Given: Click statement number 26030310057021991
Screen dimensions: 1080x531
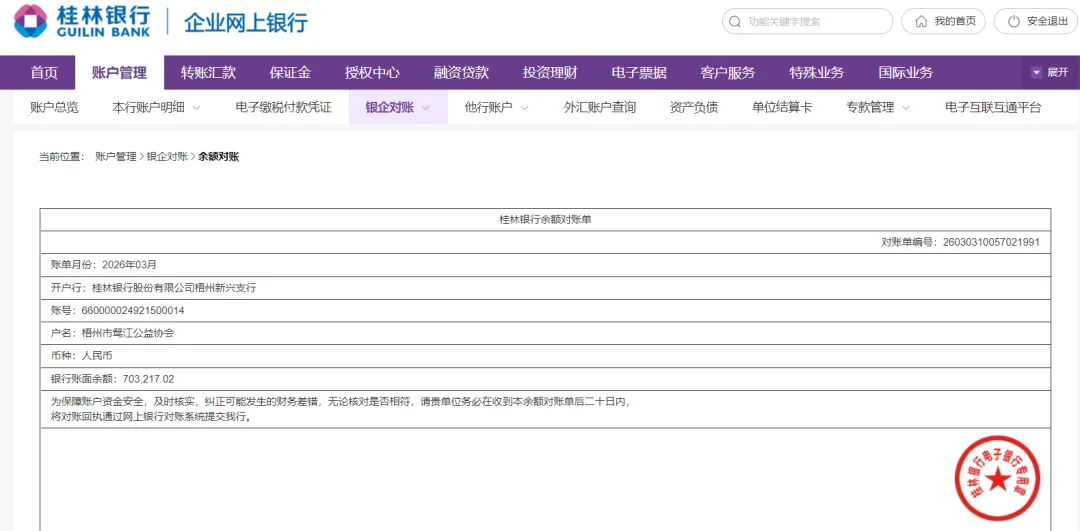Looking at the screenshot, I should pyautogui.click(x=991, y=242).
